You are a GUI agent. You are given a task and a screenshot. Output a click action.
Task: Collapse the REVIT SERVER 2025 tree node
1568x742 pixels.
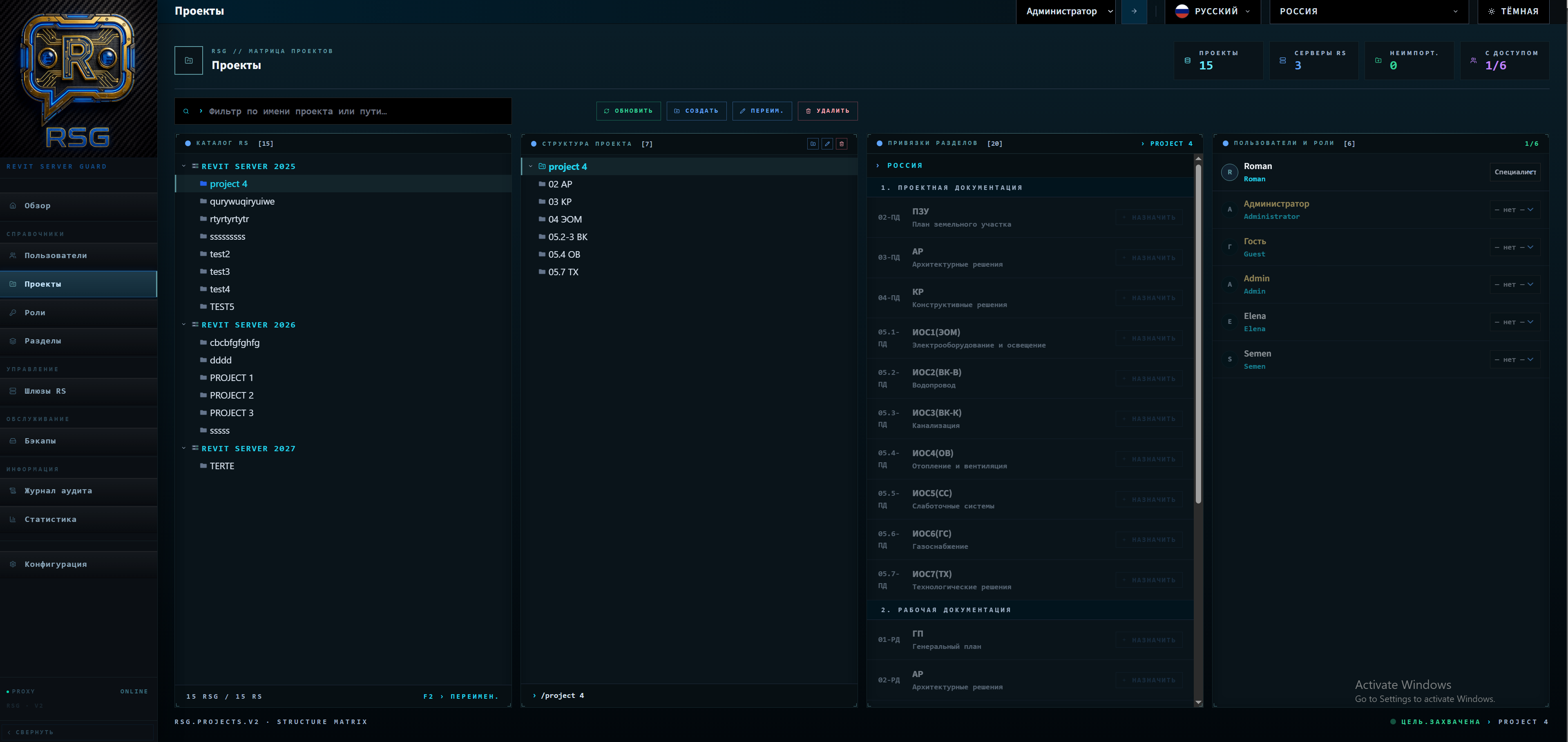pyautogui.click(x=184, y=165)
